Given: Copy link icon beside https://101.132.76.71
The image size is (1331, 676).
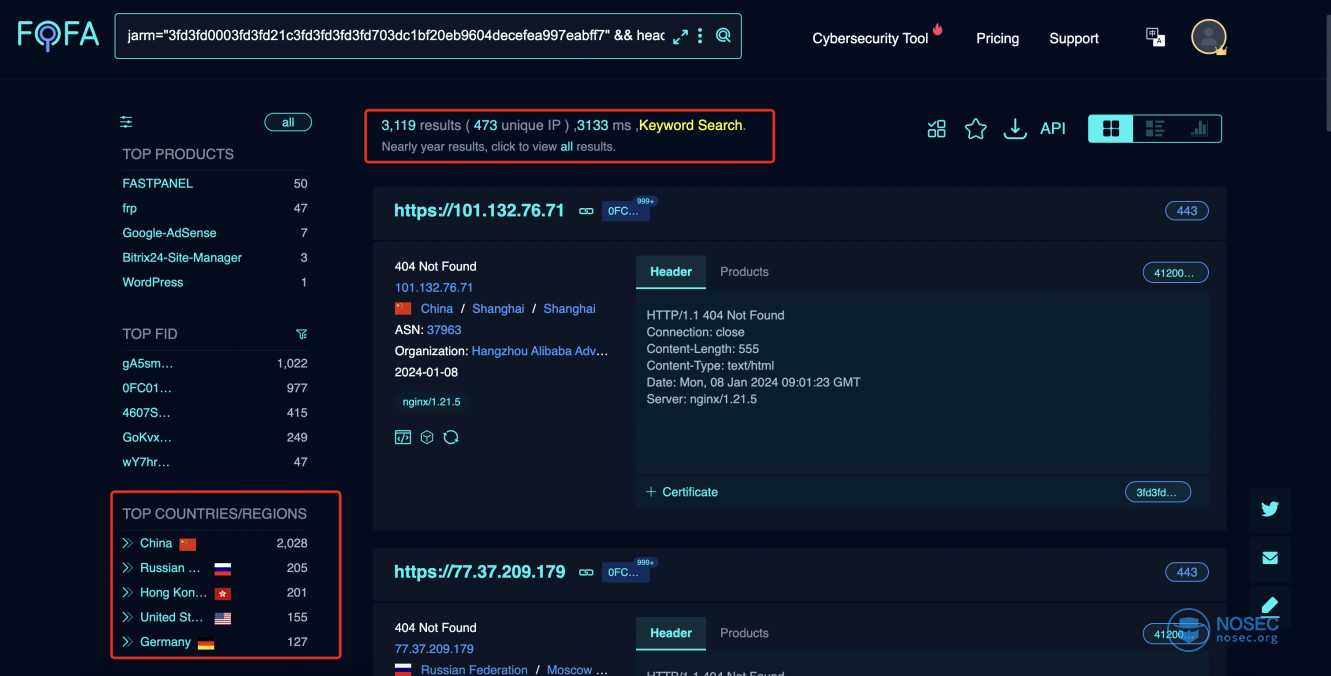Looking at the screenshot, I should [x=586, y=211].
